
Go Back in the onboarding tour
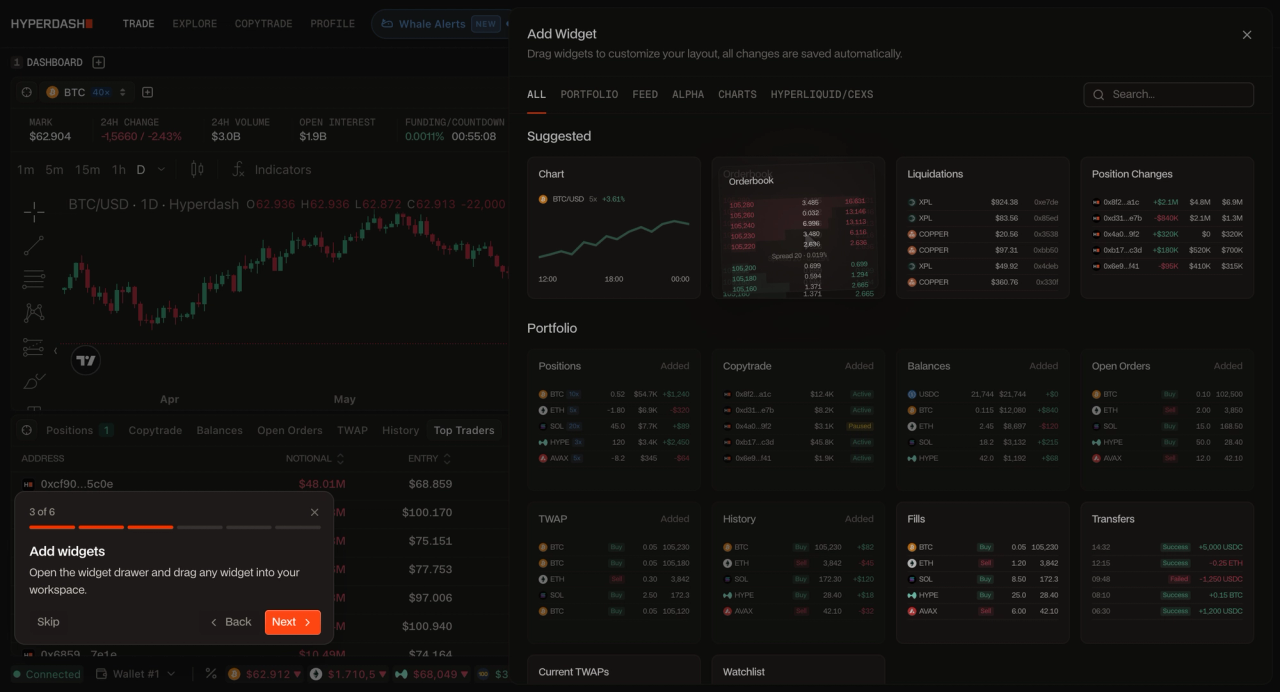point(230,622)
